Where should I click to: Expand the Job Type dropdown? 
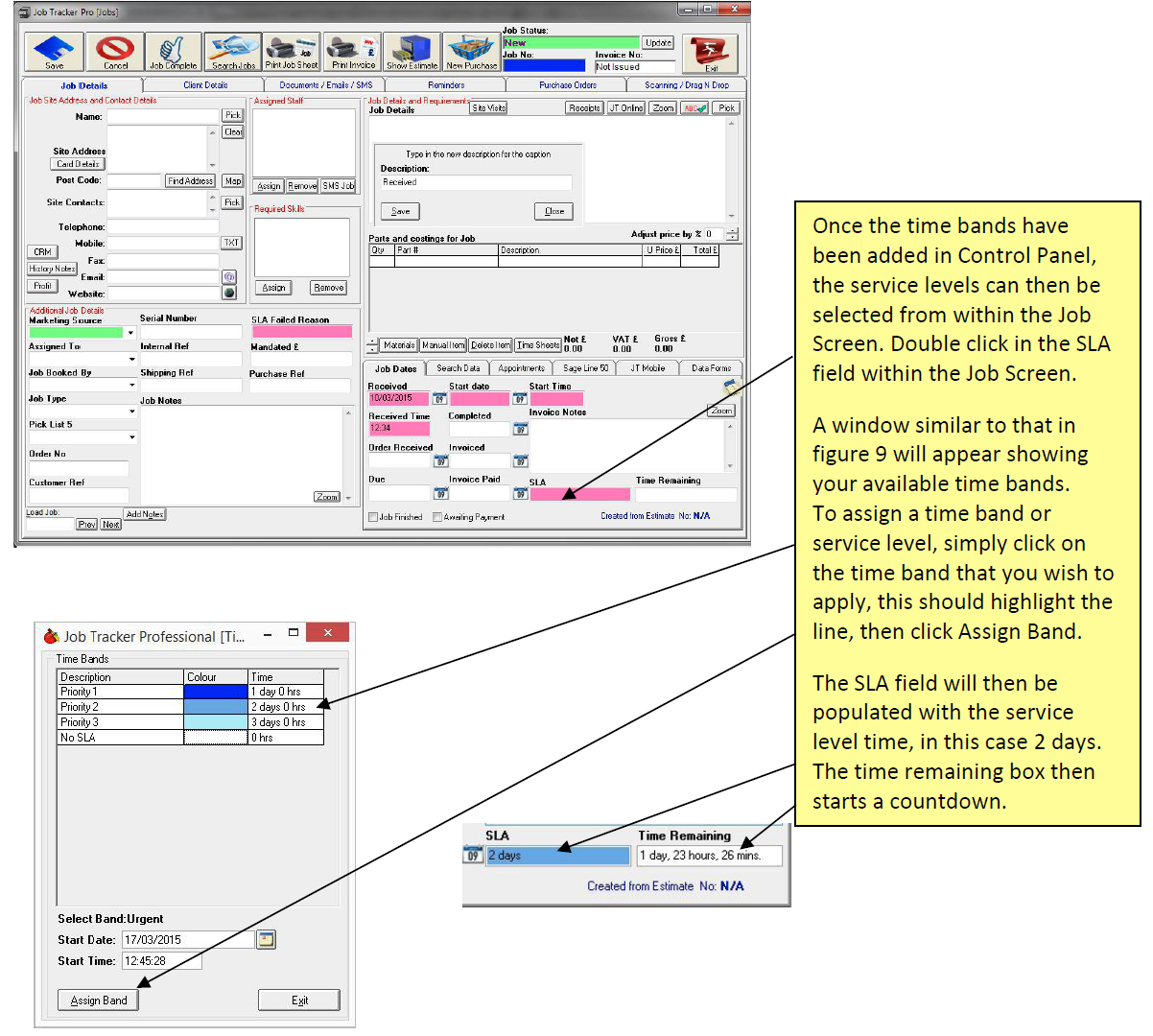point(131,411)
